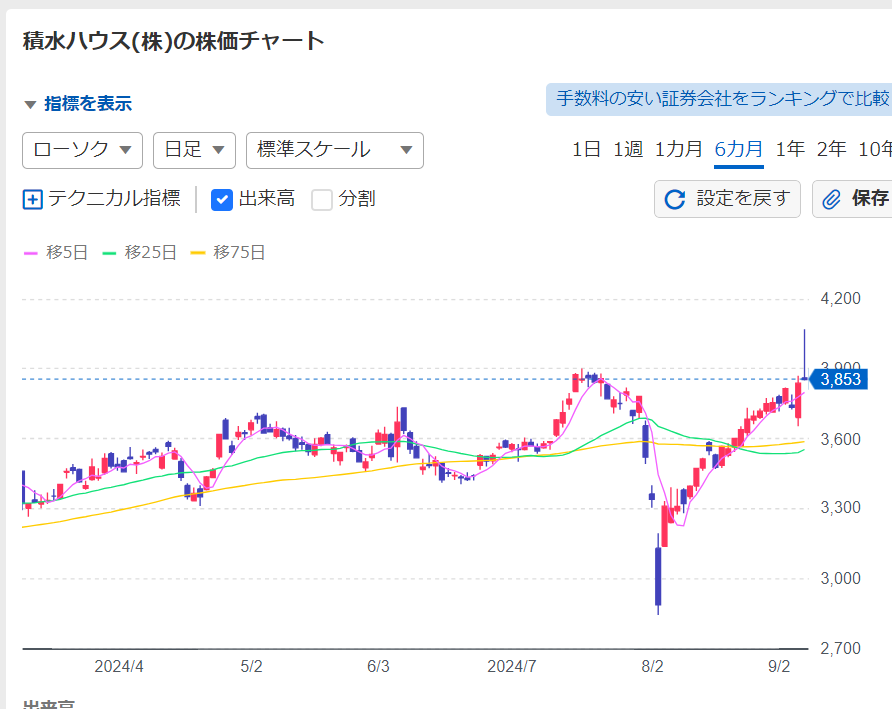892x709 pixels.
Task: Open the 手数料の安い証券会社 ranking link
Action: click(x=719, y=99)
